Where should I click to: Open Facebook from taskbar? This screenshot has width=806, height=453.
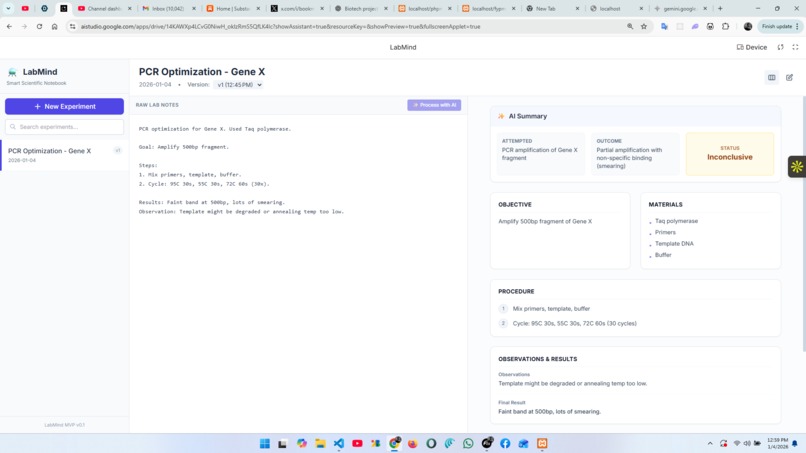(x=505, y=443)
